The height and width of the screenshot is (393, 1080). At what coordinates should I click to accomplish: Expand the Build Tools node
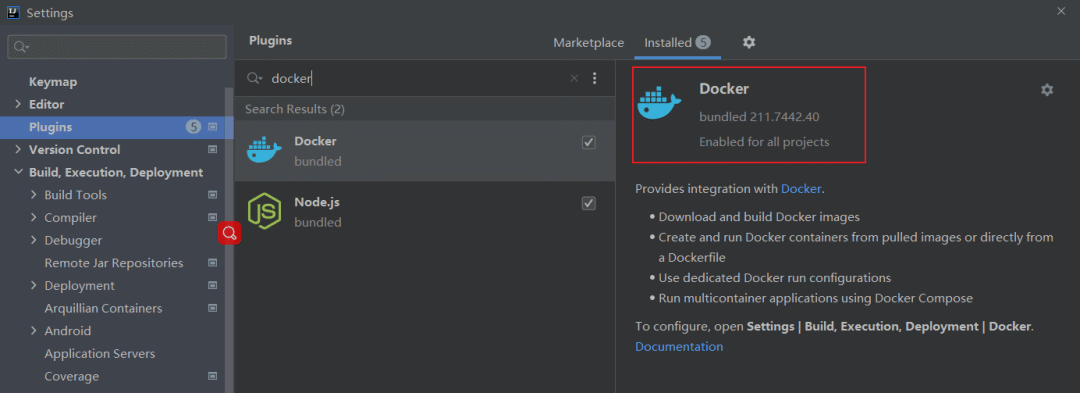[x=34, y=195]
